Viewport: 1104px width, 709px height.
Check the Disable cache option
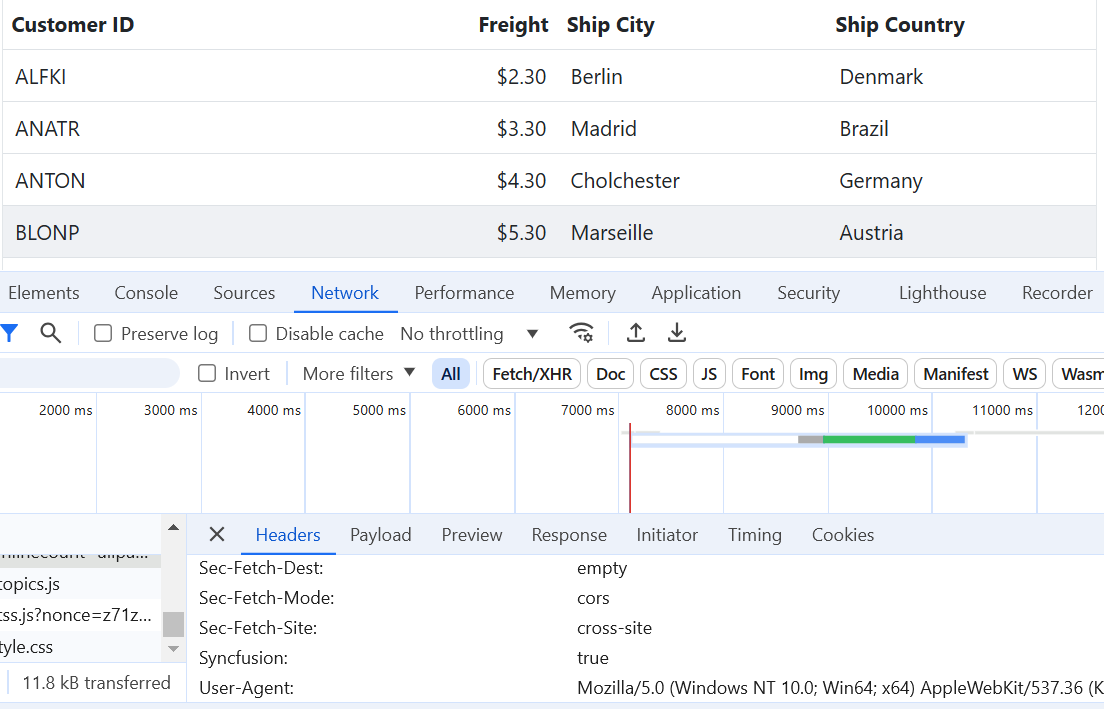[x=258, y=334]
